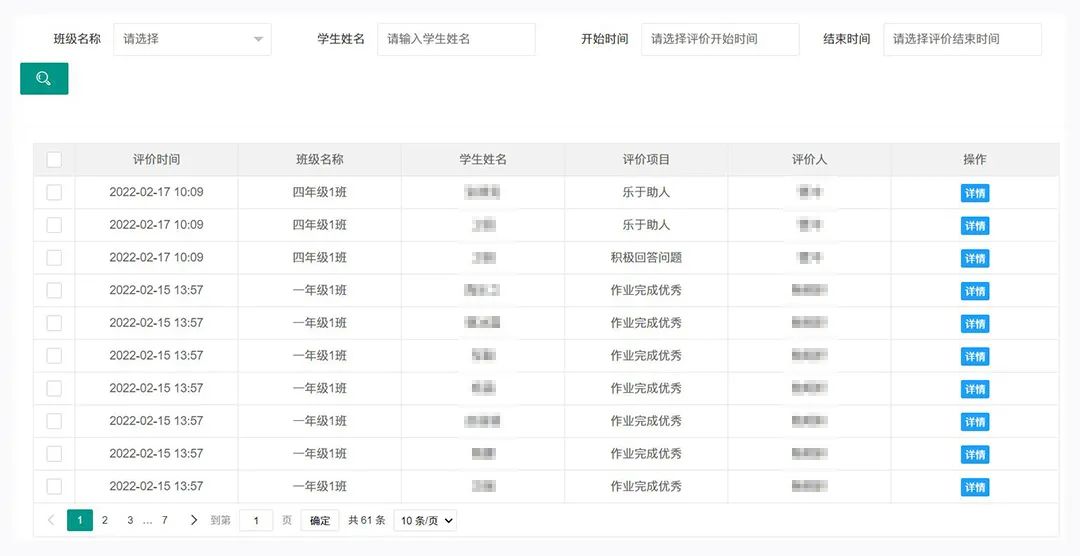Confirm the page jump with 确定
Screen dimensions: 1080x556
320,521
